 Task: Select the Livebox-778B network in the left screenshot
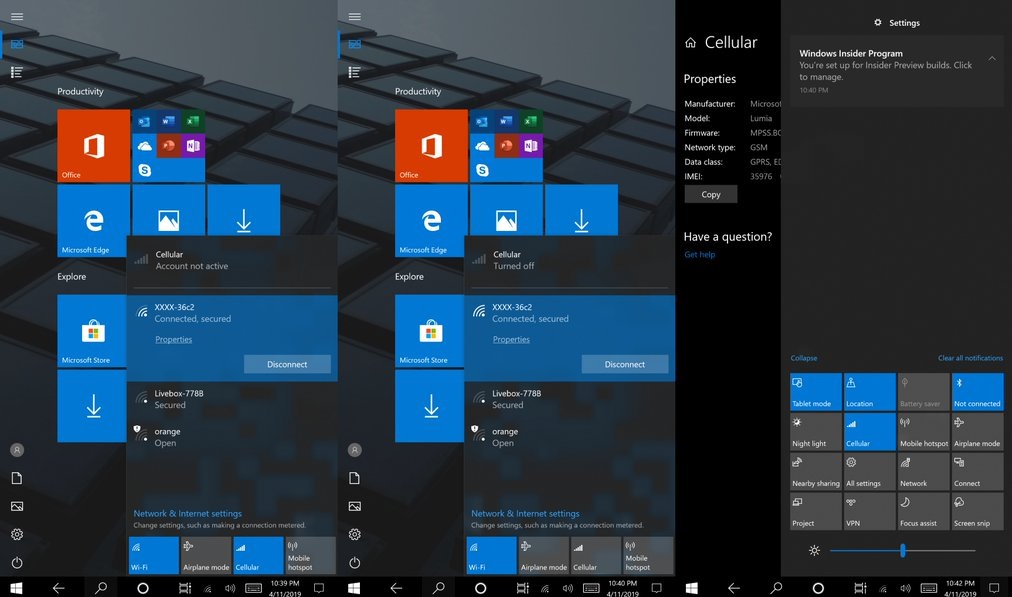coord(232,399)
